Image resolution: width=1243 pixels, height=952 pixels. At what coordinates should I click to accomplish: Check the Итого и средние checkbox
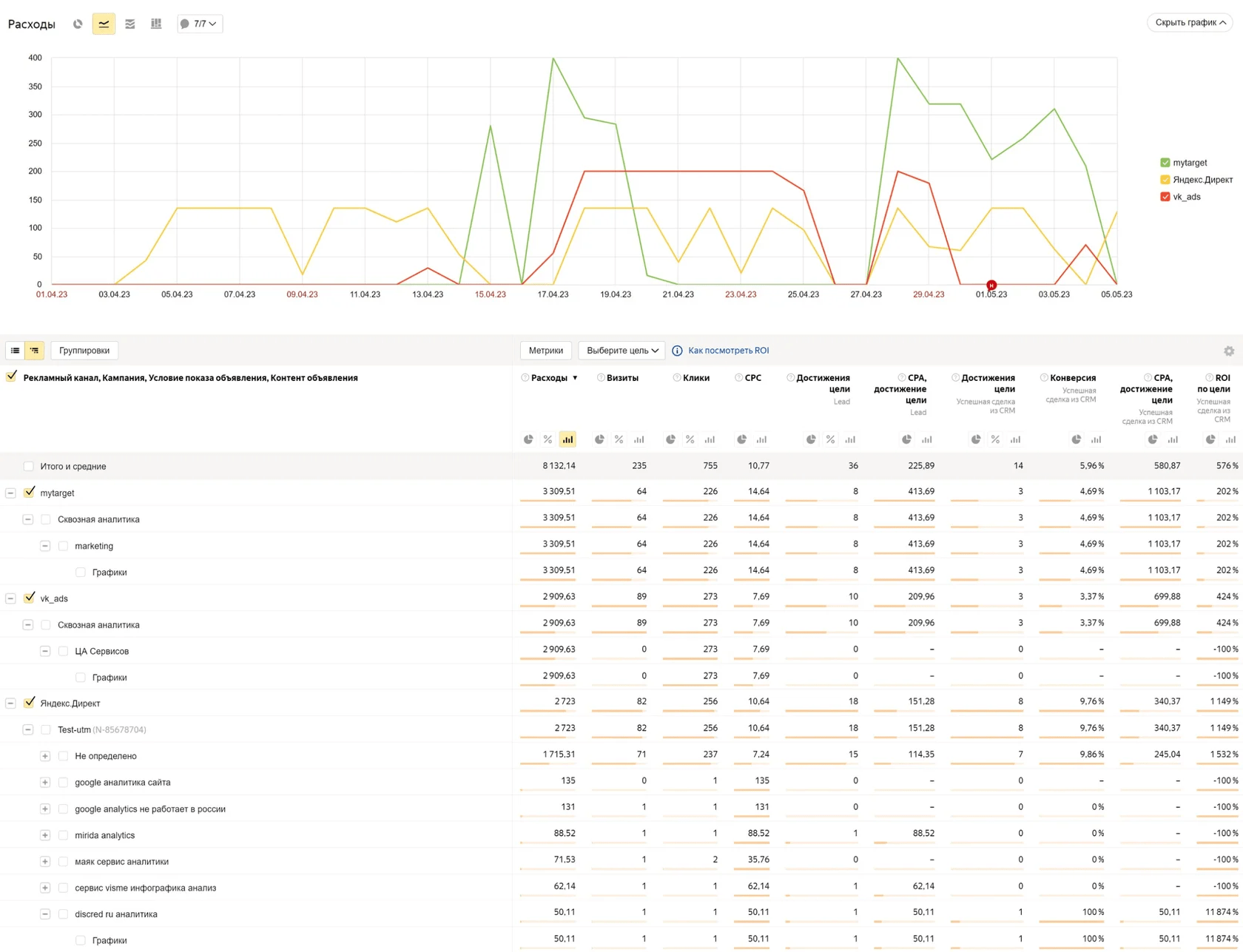tap(28, 466)
